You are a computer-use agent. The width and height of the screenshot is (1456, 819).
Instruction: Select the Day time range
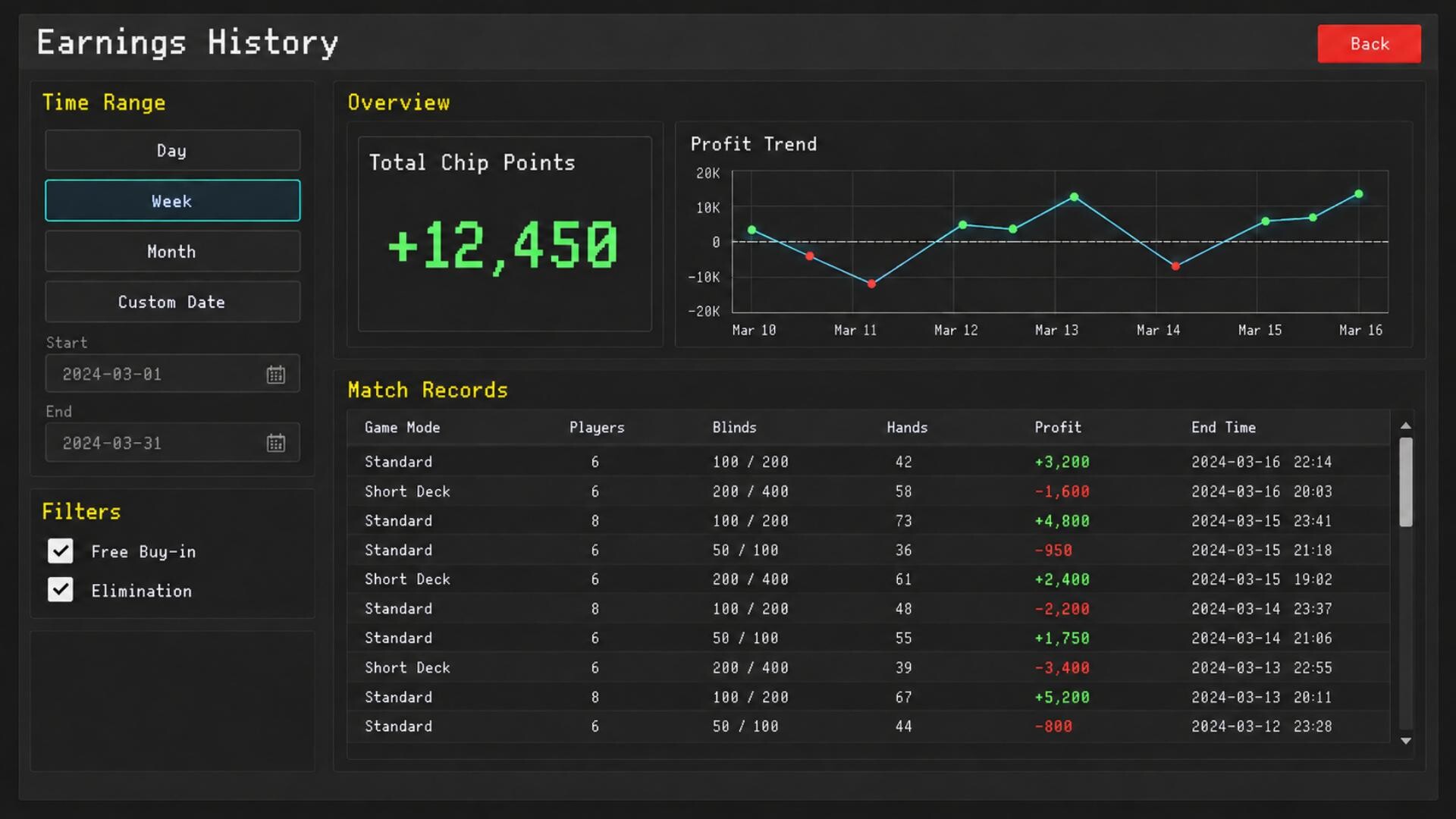(173, 150)
